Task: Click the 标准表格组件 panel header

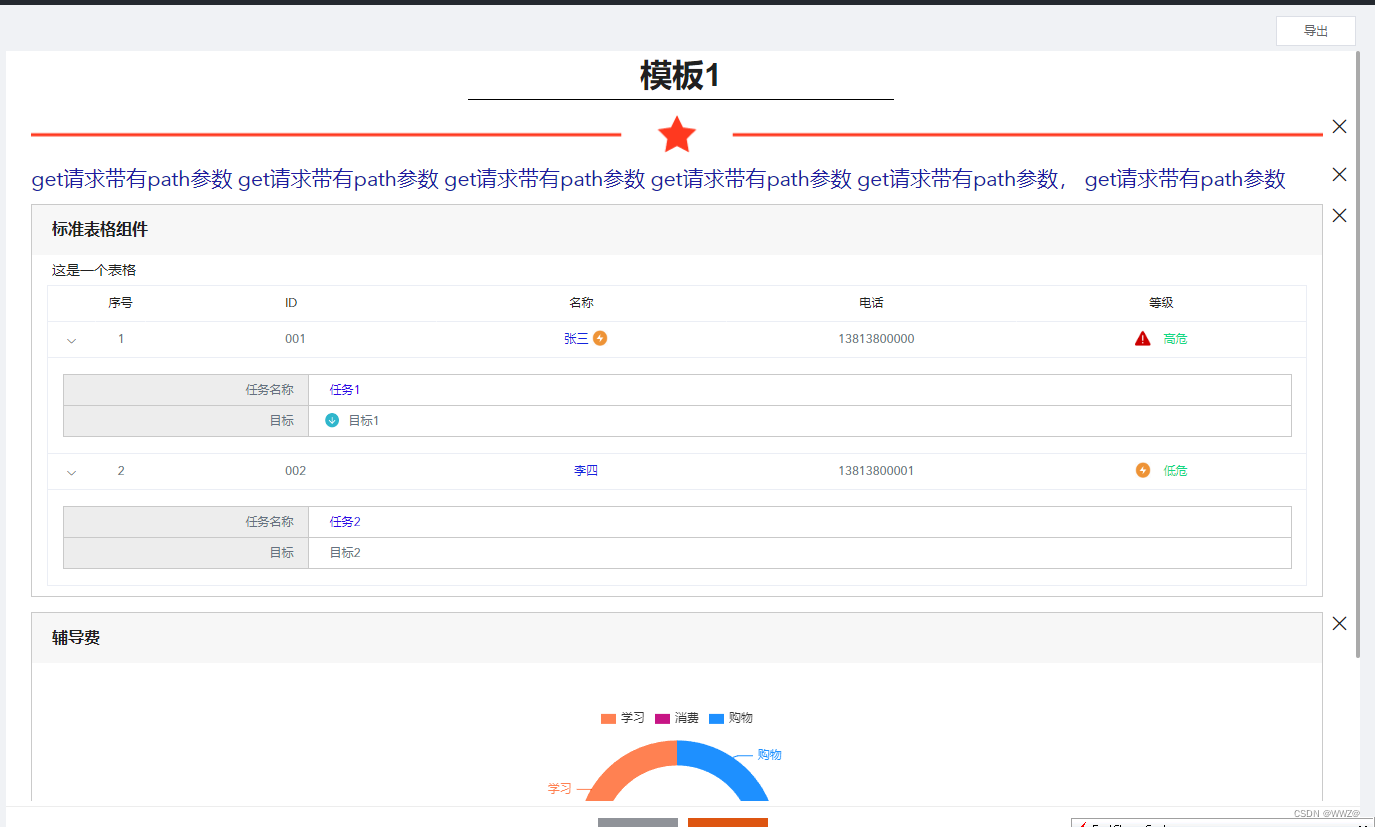Action: click(x=97, y=229)
